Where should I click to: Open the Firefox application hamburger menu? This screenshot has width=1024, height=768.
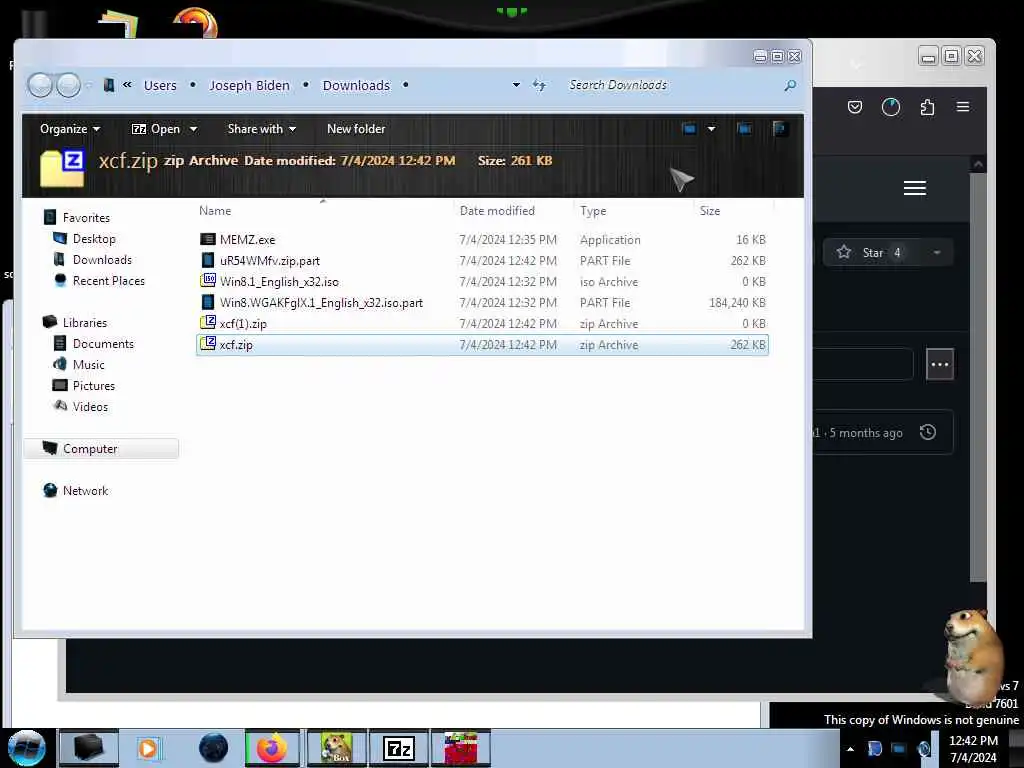click(963, 107)
